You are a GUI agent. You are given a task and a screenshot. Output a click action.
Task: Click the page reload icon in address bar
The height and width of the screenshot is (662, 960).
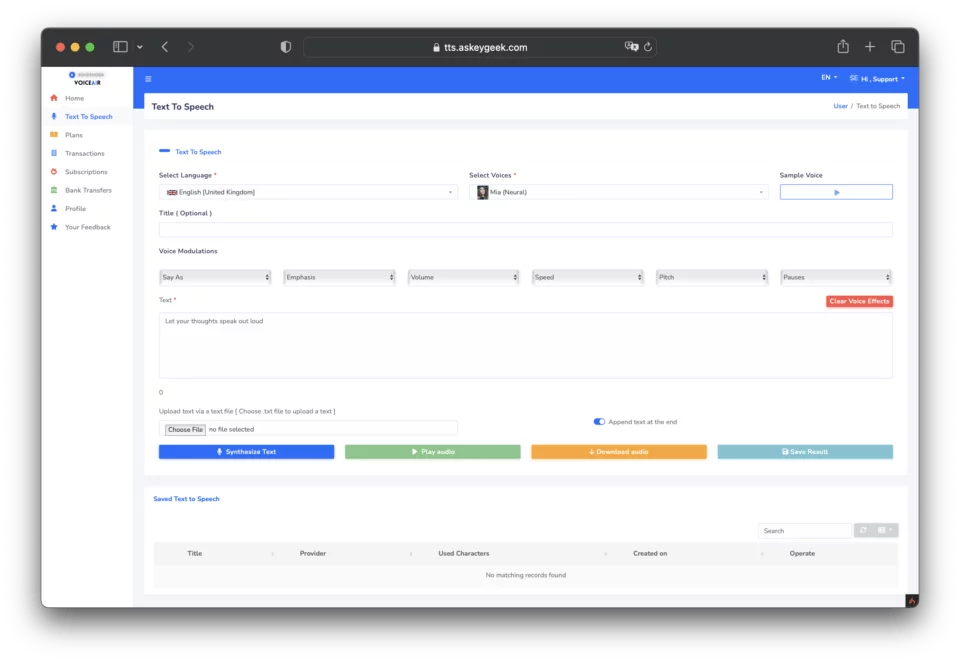[648, 47]
